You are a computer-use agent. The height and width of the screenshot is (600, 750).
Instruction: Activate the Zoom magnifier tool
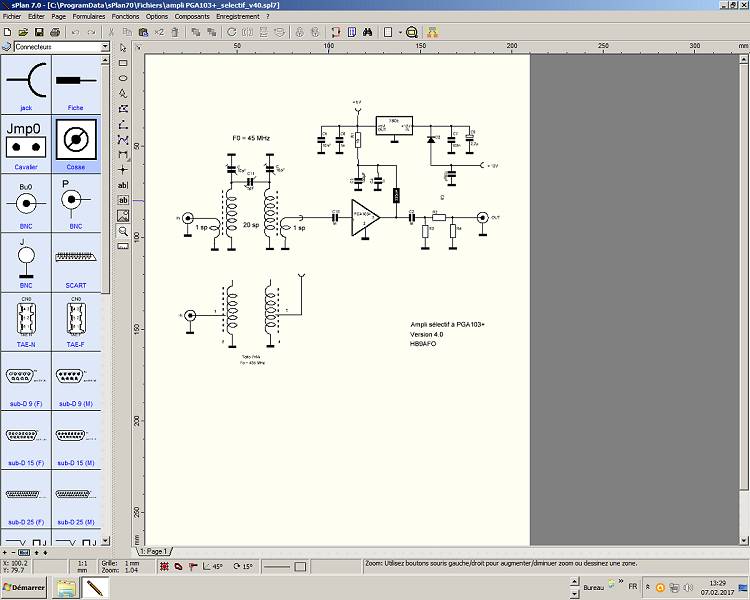click(123, 229)
